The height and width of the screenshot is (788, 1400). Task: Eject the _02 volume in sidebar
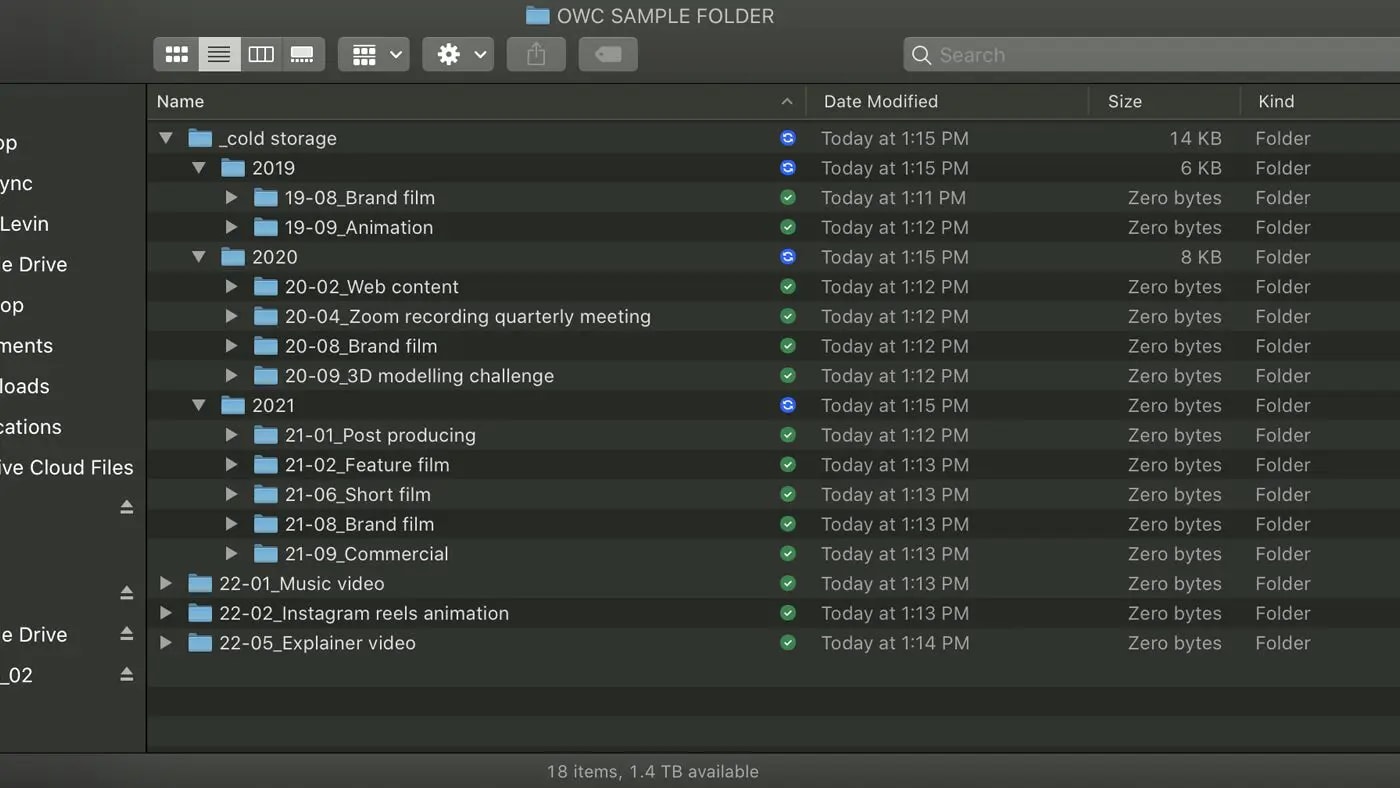pyautogui.click(x=127, y=675)
